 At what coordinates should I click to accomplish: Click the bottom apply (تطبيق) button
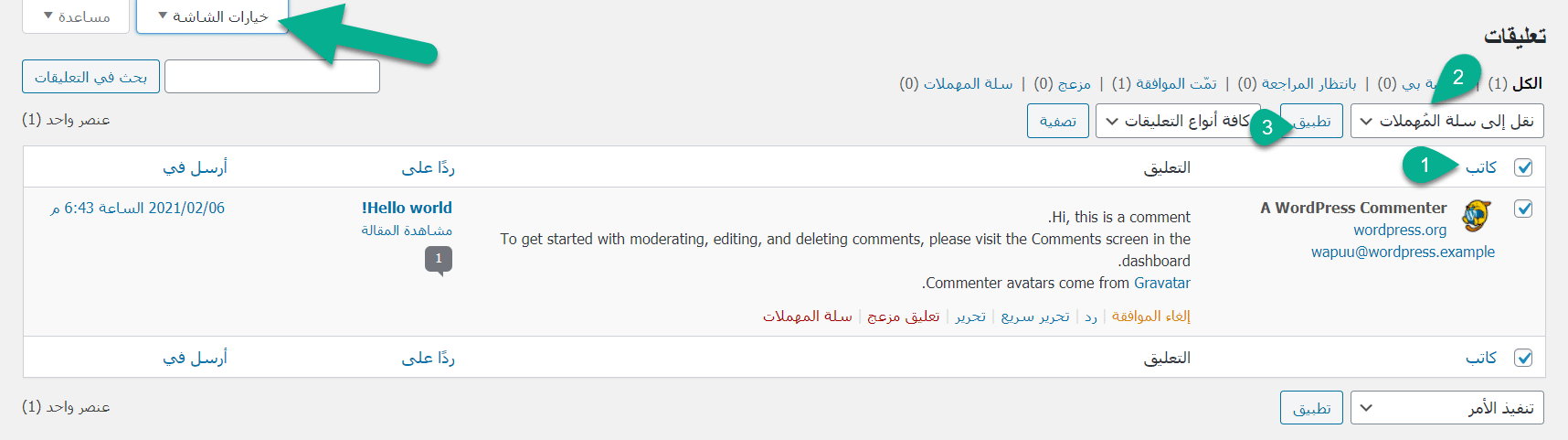tap(1311, 408)
